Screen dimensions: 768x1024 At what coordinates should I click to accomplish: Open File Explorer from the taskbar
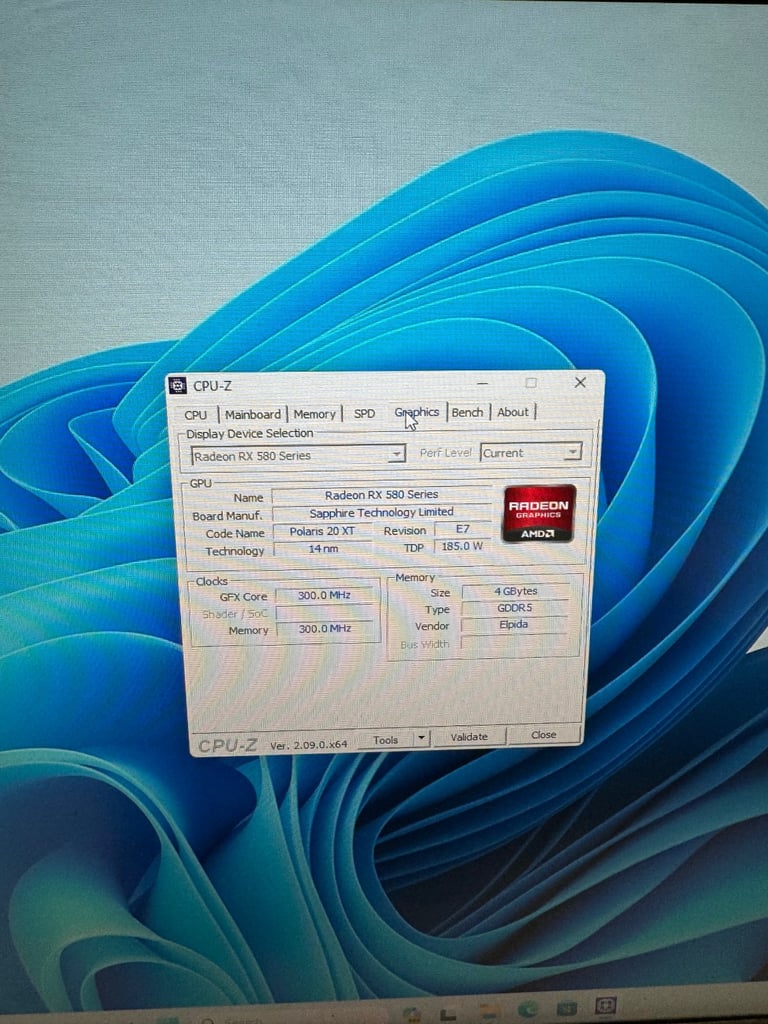489,1011
